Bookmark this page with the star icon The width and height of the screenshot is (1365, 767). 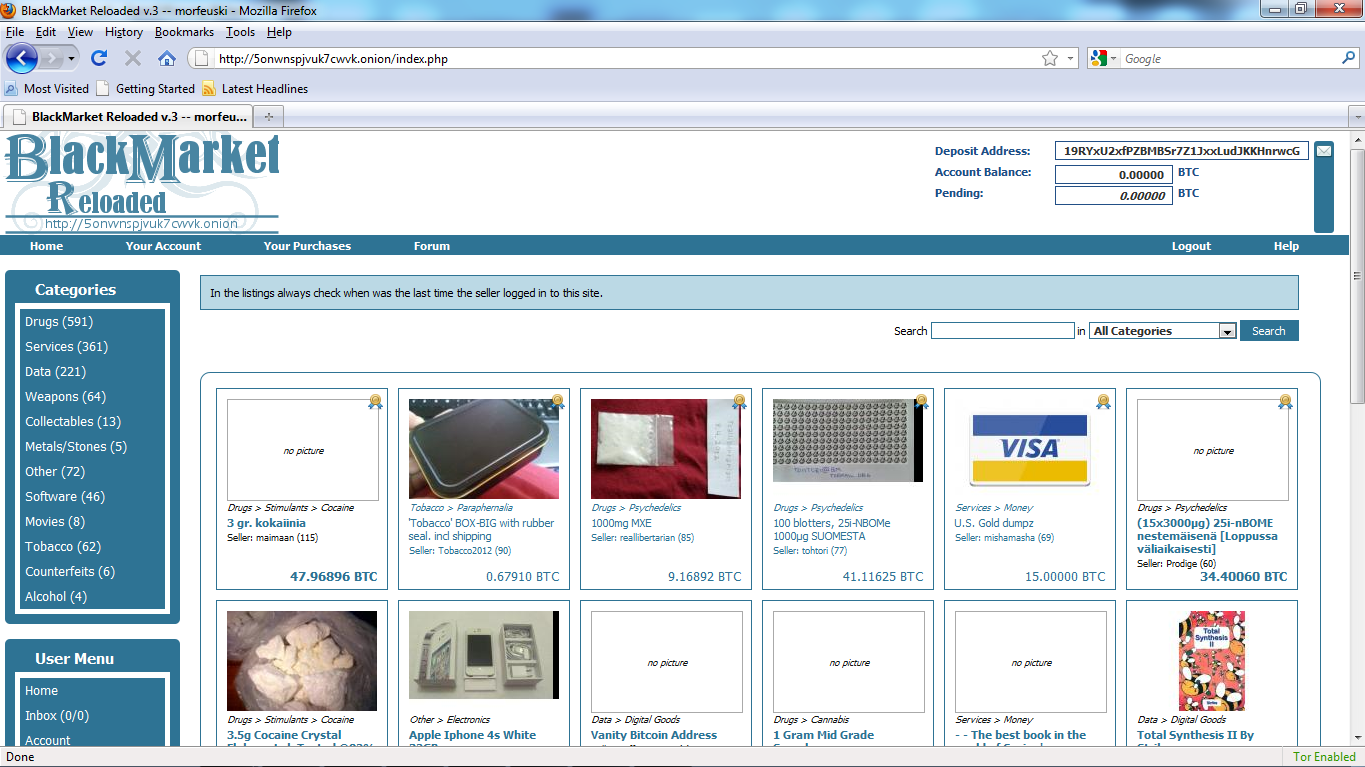click(1050, 59)
